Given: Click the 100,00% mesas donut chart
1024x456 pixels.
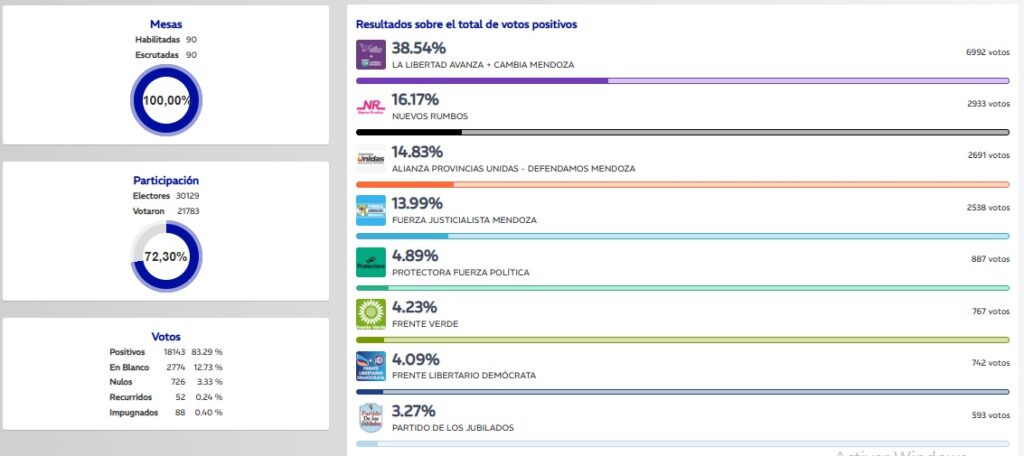Looking at the screenshot, I should click(x=166, y=101).
